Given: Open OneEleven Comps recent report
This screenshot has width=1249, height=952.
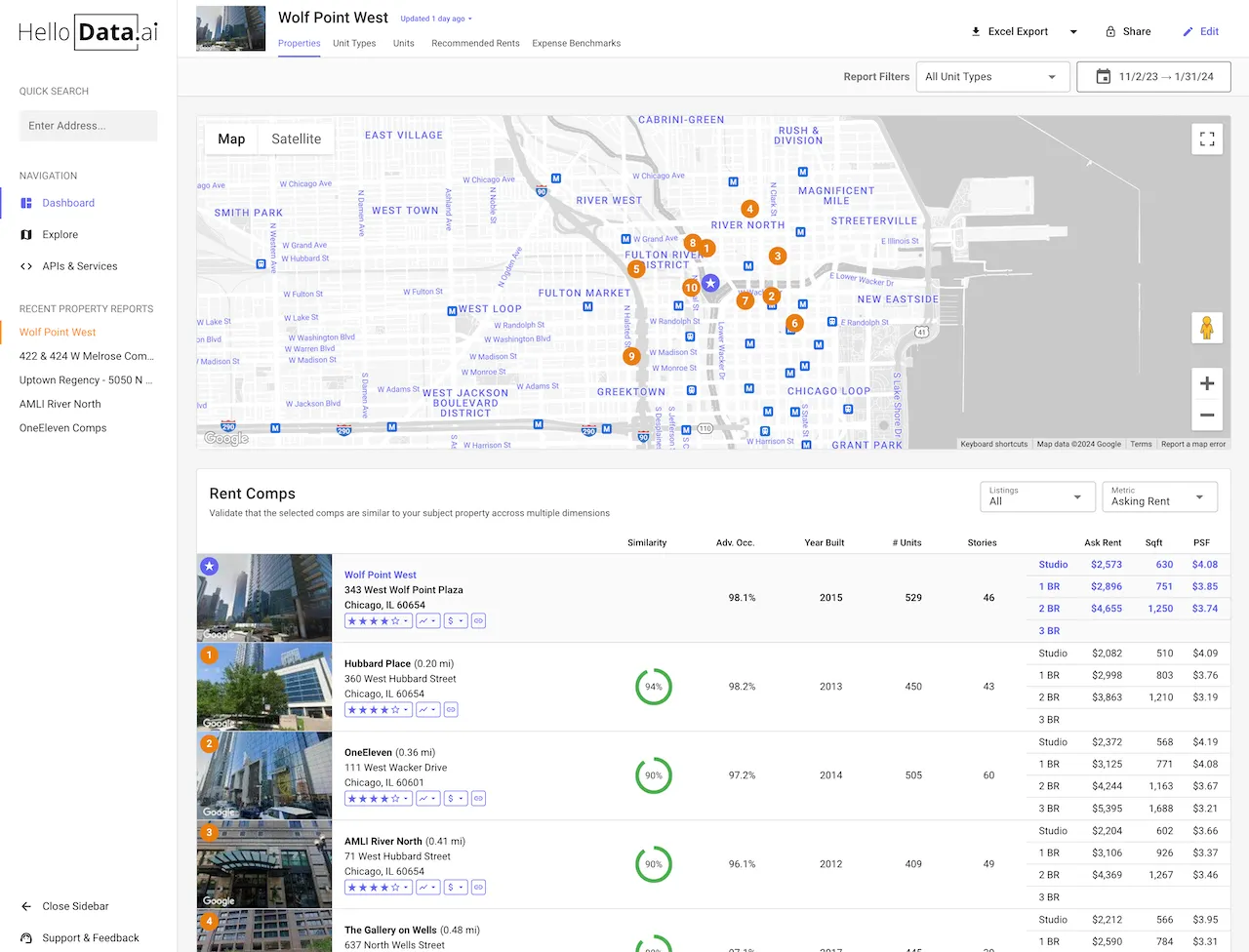Looking at the screenshot, I should click(63, 428).
